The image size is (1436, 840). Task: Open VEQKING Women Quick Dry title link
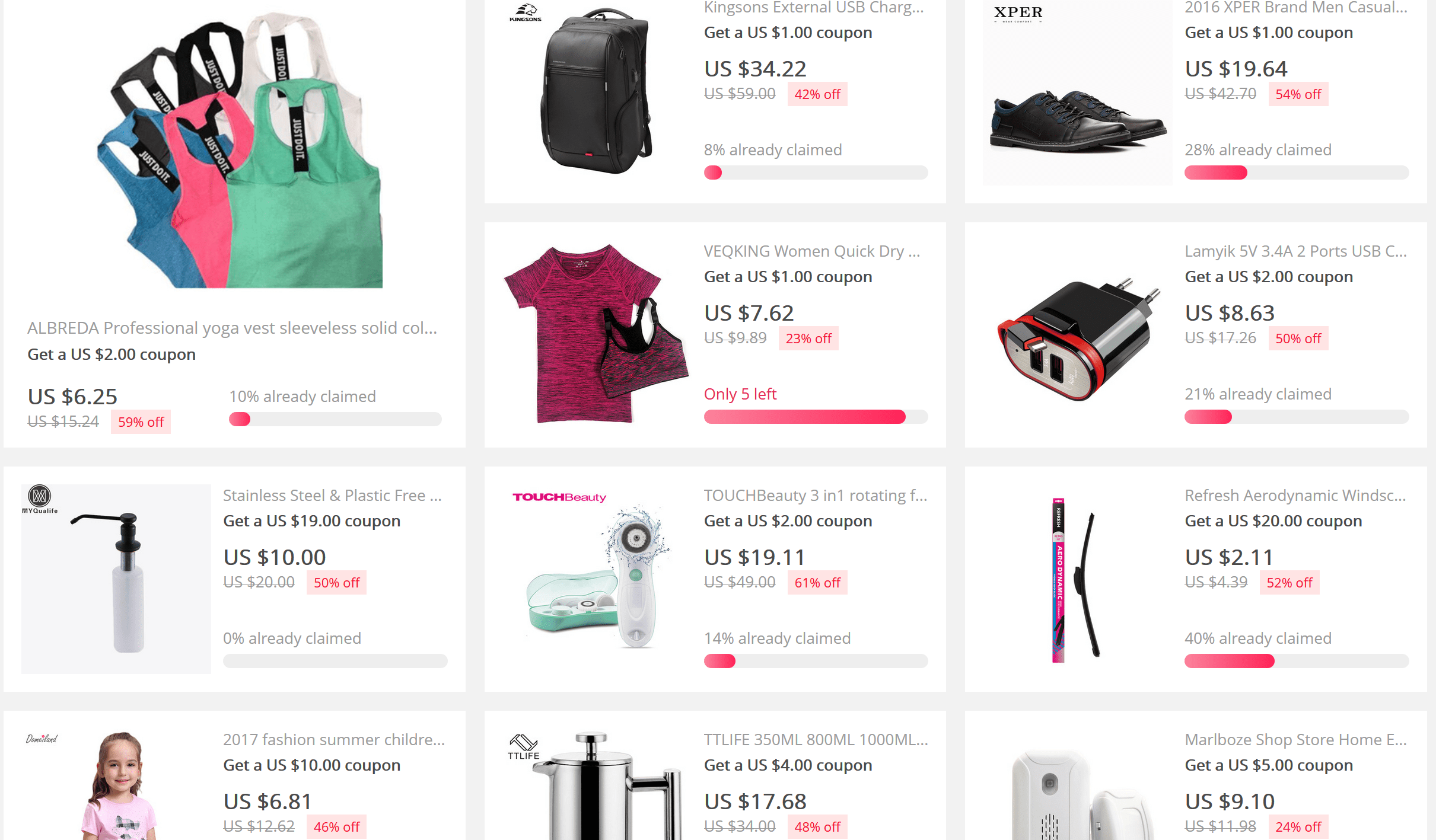coord(812,251)
